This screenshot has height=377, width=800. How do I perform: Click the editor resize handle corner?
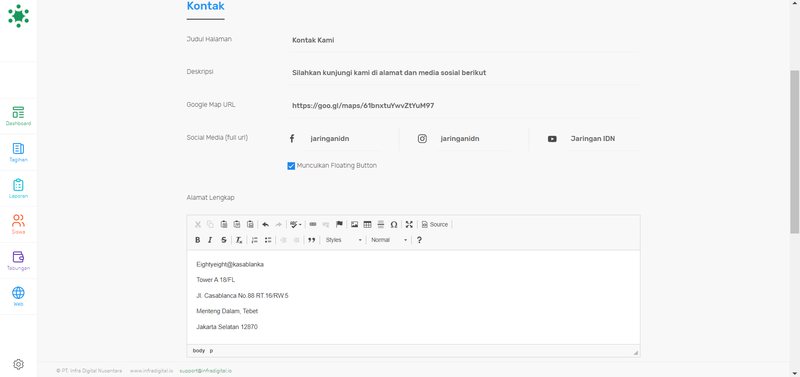[636, 353]
